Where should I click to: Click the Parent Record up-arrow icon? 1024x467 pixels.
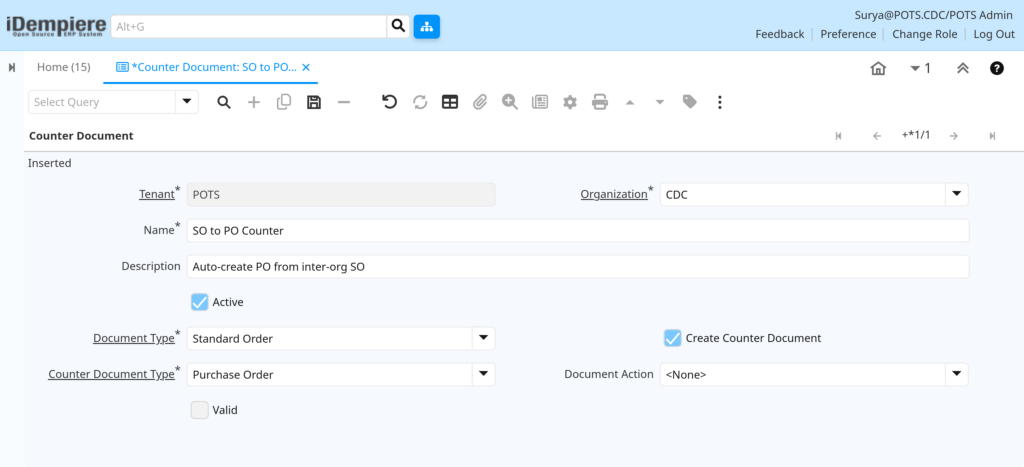tap(630, 103)
